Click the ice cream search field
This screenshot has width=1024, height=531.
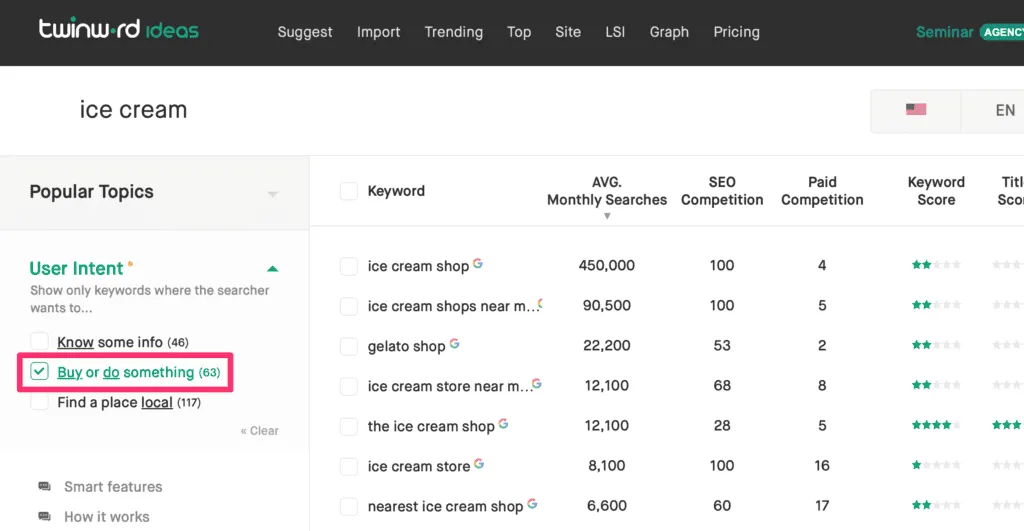(133, 110)
